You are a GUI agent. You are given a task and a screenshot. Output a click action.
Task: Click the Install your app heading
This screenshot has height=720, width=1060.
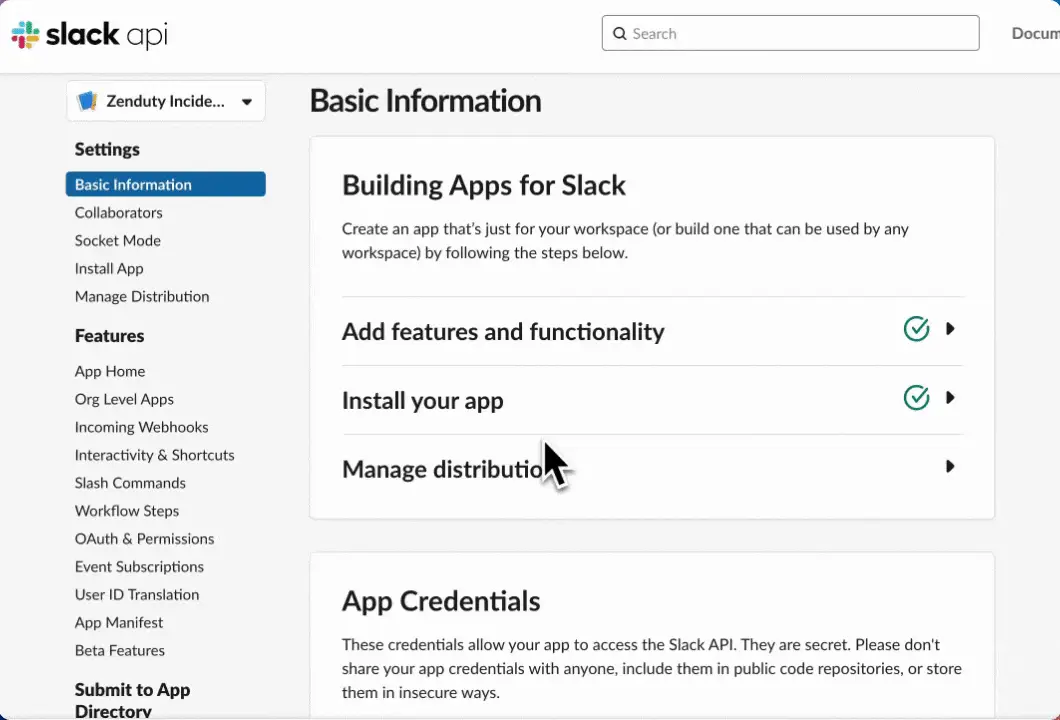(x=423, y=401)
